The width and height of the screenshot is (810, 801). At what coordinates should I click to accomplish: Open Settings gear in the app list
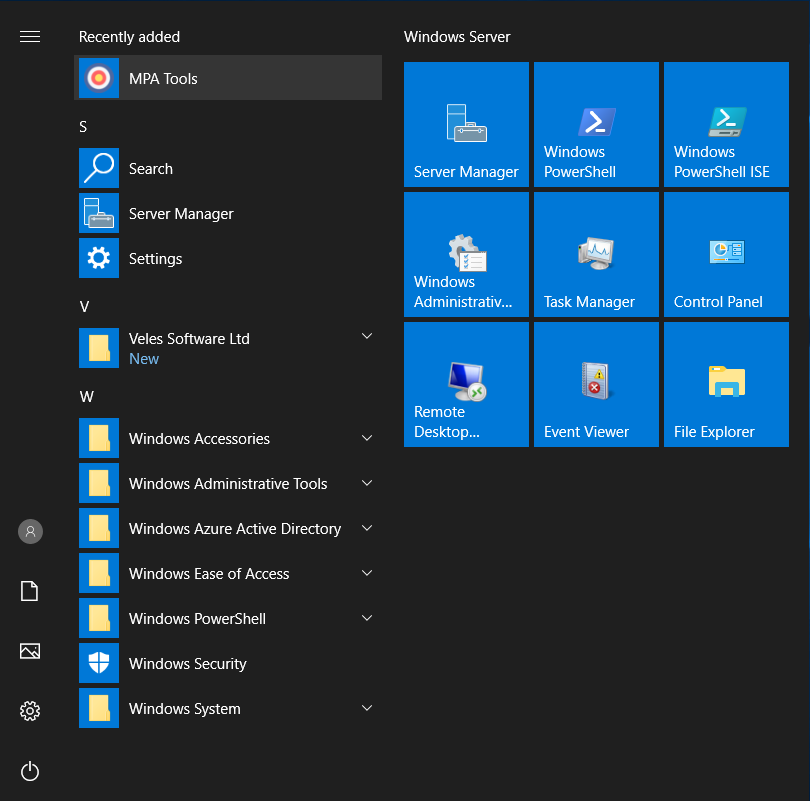click(x=99, y=258)
